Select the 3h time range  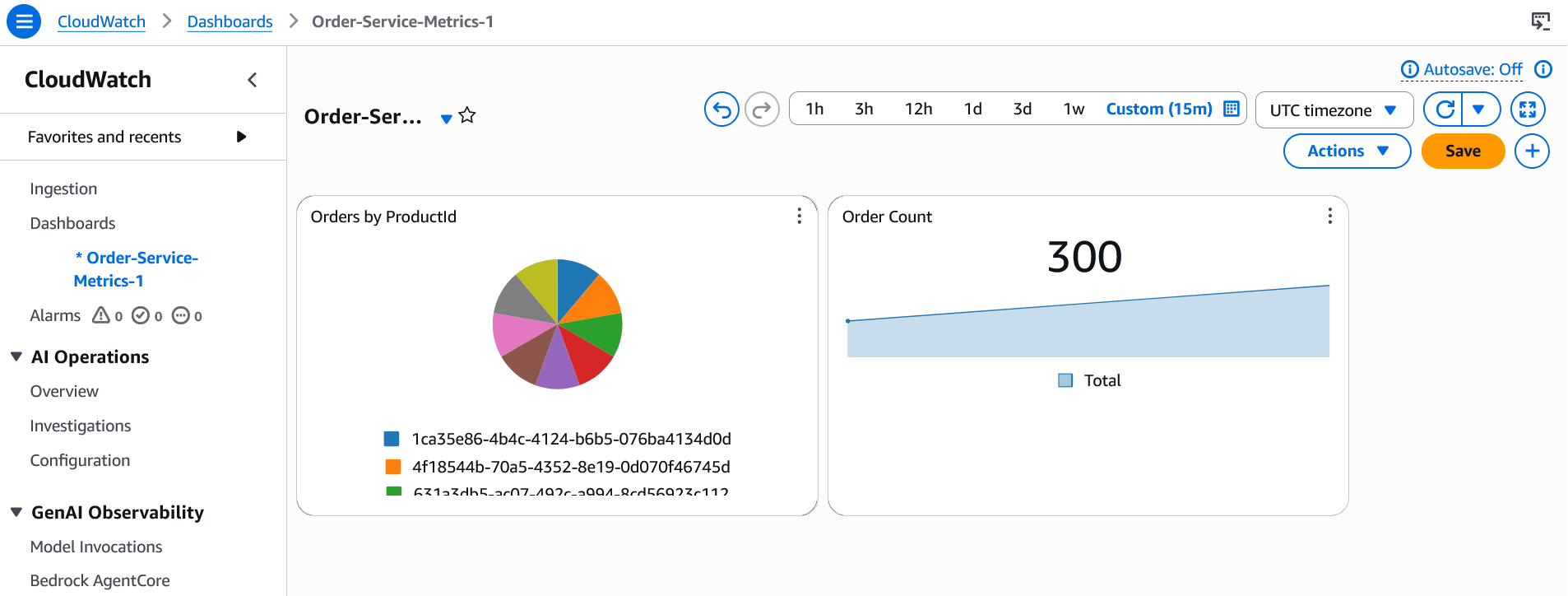[864, 109]
